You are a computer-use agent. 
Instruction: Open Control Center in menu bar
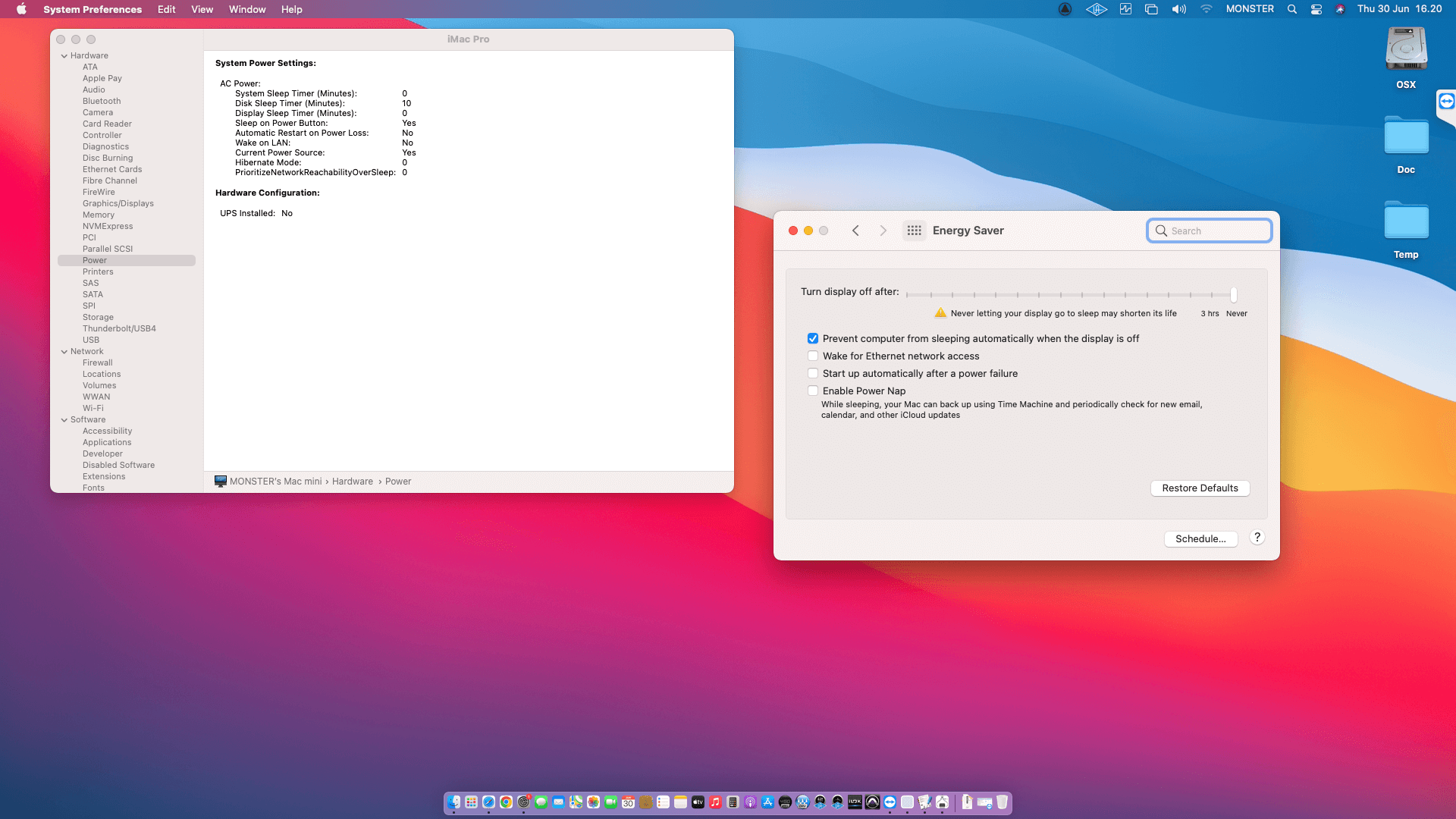click(1316, 9)
